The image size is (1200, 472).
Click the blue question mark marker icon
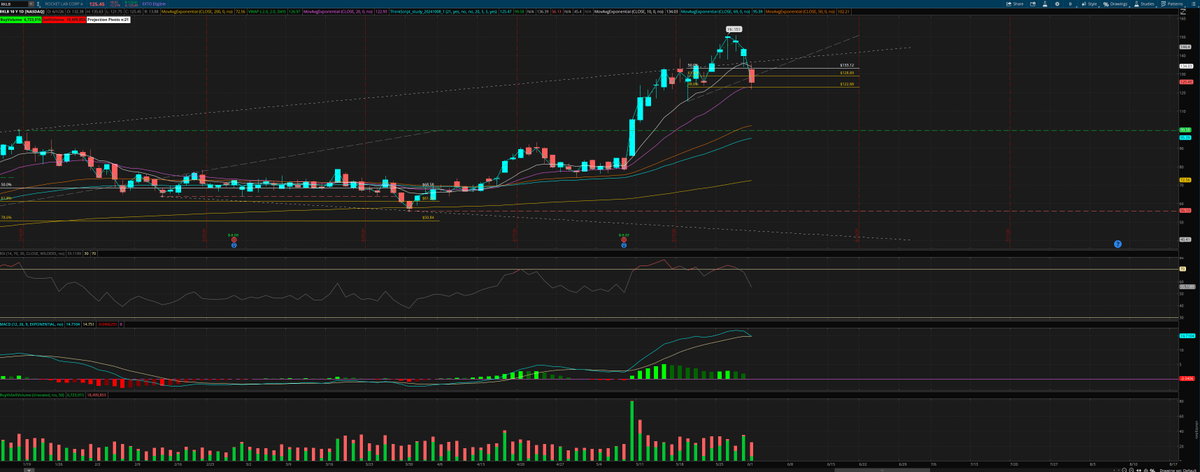(1117, 244)
